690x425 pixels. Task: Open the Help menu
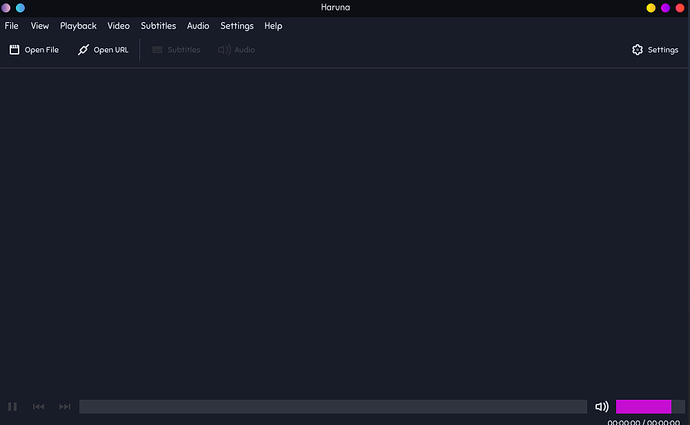(273, 26)
